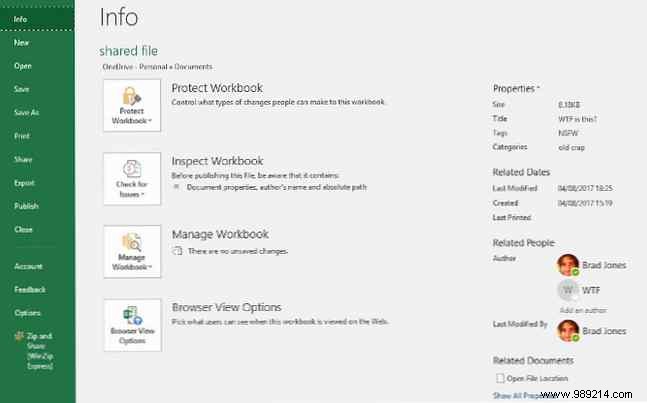
Task: Click the Author's Brad Jones avatar
Action: coord(568,265)
